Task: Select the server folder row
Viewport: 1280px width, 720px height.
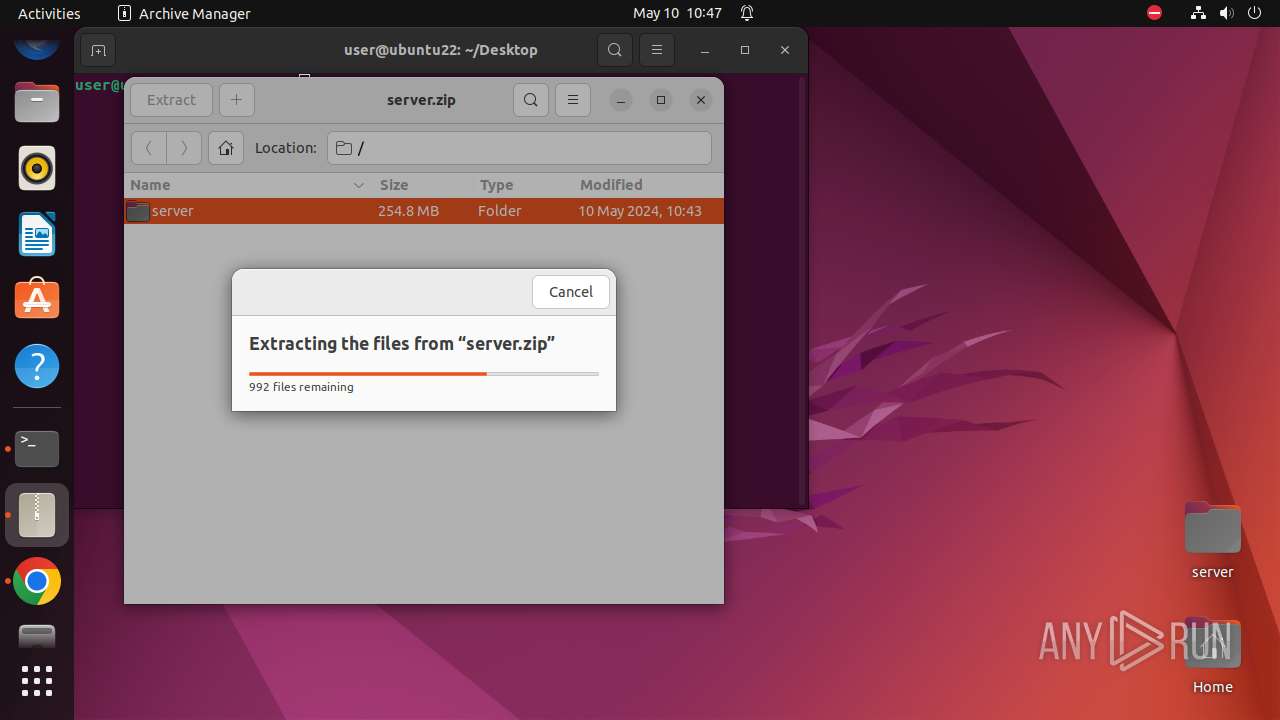Action: [424, 211]
